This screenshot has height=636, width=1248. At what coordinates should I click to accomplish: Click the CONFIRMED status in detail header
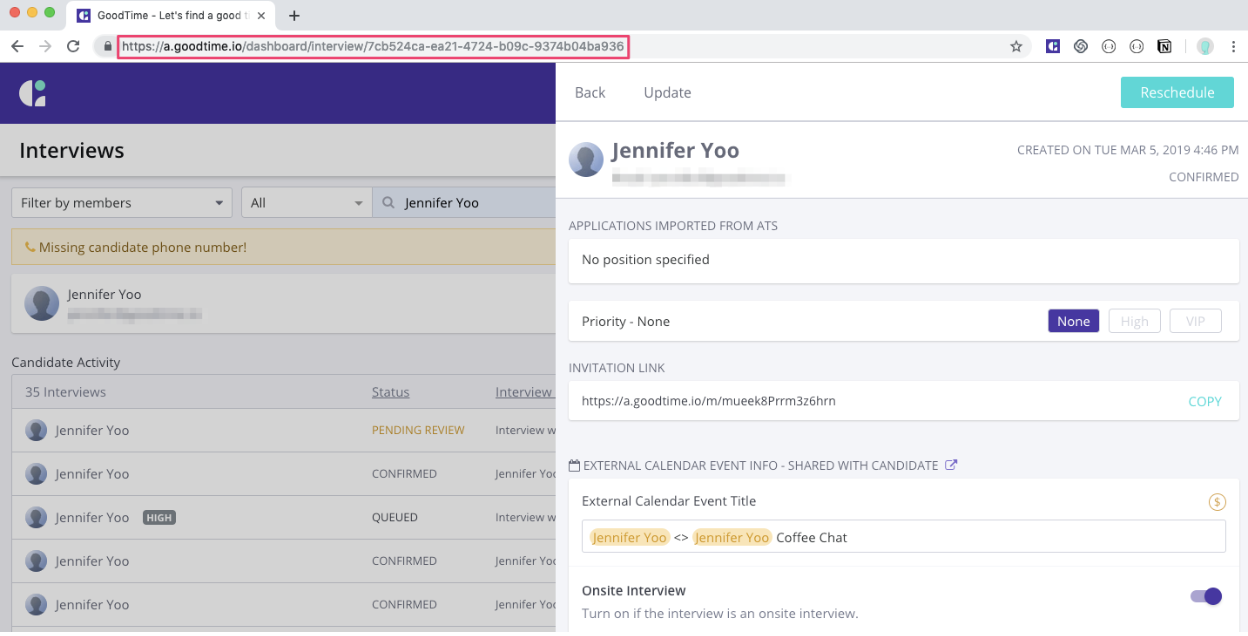(1203, 177)
